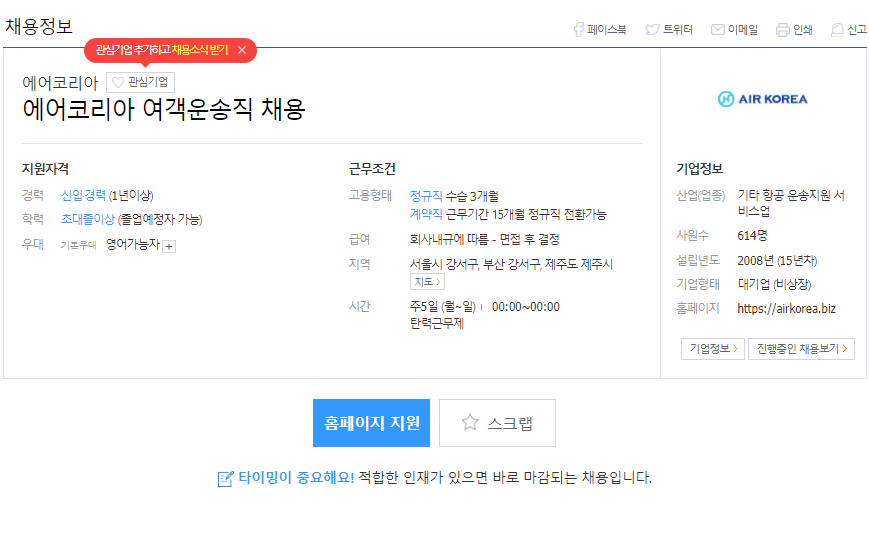The width and height of the screenshot is (869, 539).
Task: Open the 기업정보 company info button
Action: [713, 349]
